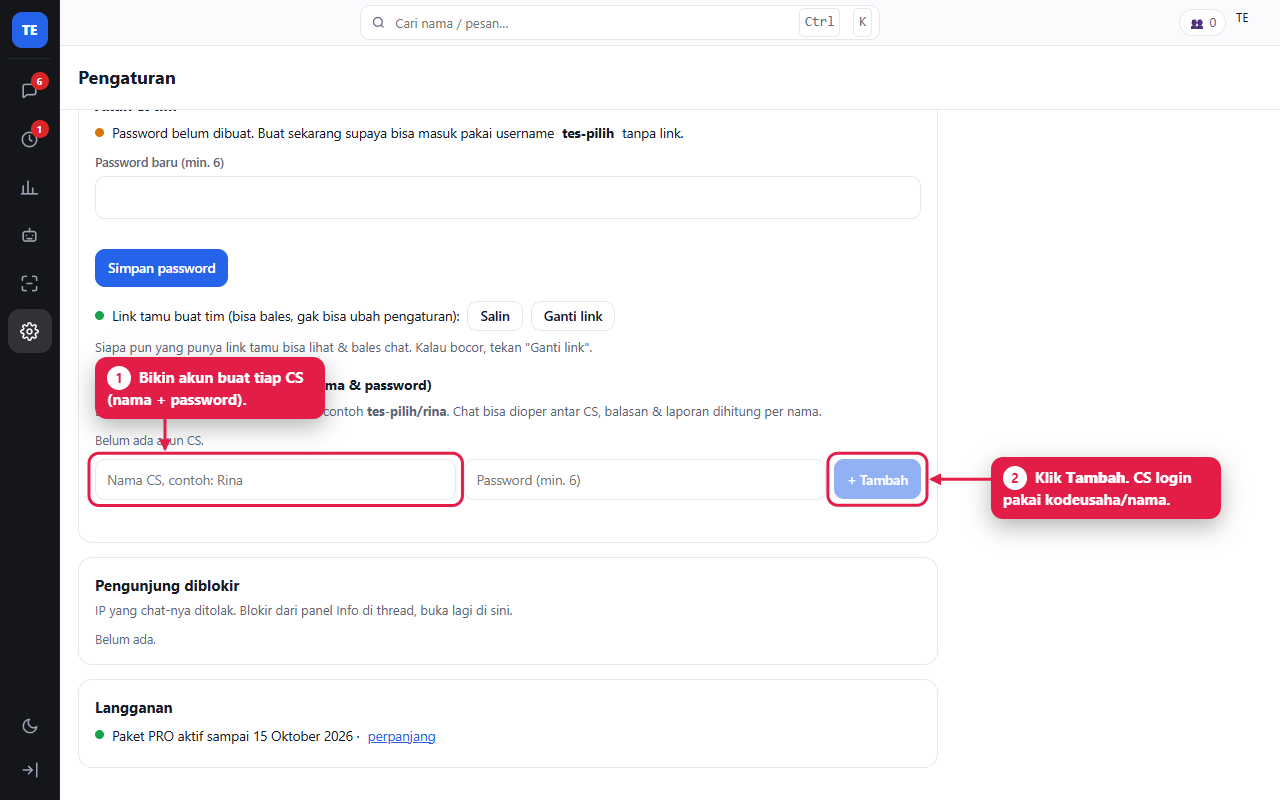1280x800 pixels.
Task: Click the Ganti link button
Action: [573, 316]
